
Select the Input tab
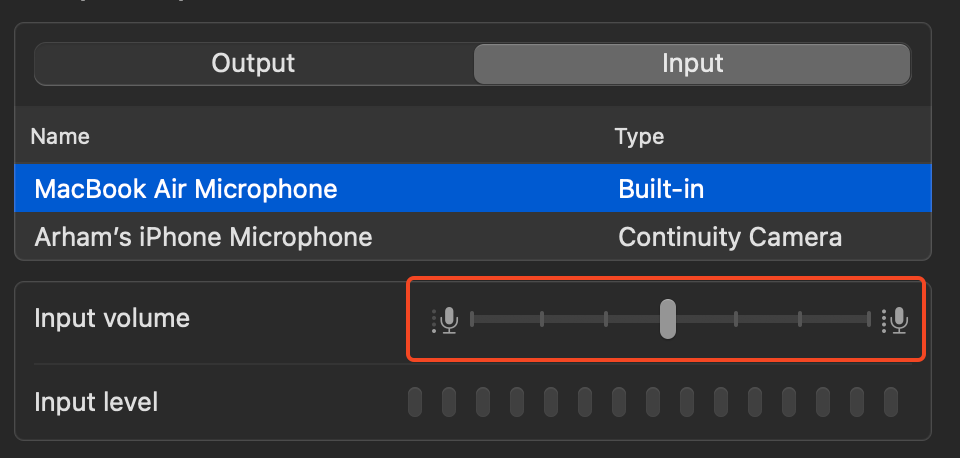[692, 64]
